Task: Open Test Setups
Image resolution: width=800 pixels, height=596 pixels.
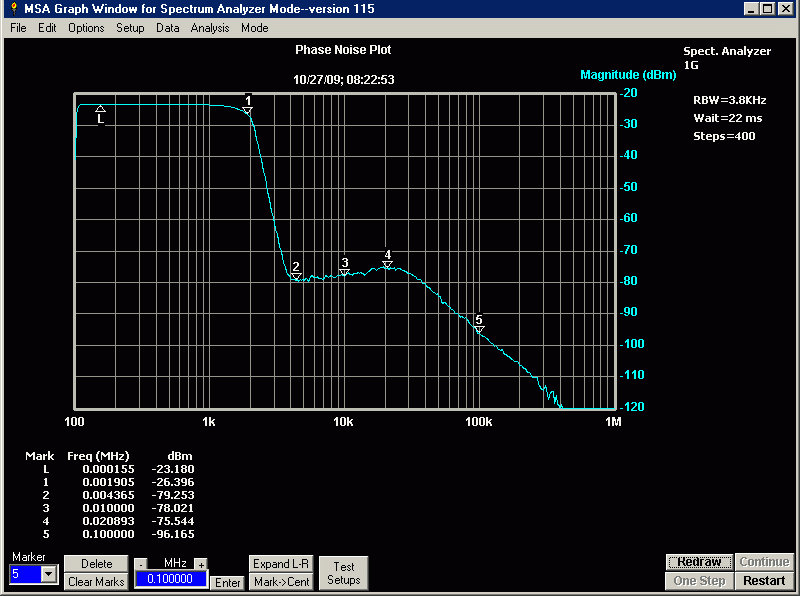Action: (343, 573)
